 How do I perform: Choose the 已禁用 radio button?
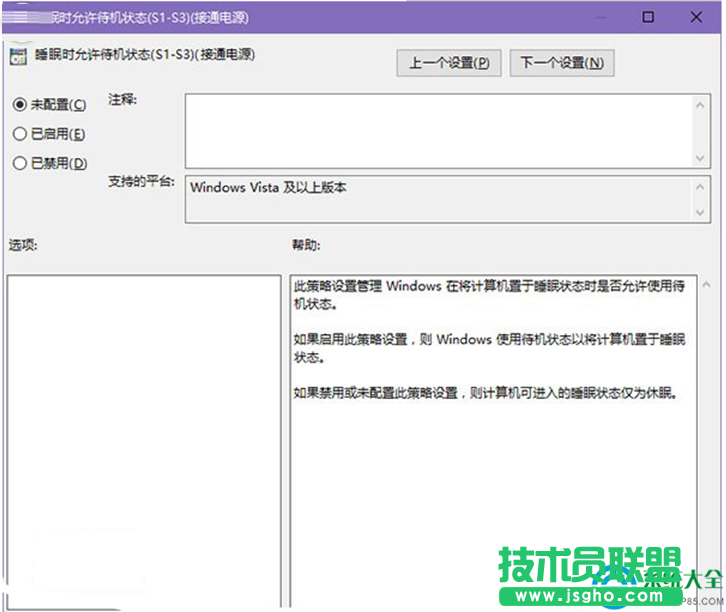(19, 163)
